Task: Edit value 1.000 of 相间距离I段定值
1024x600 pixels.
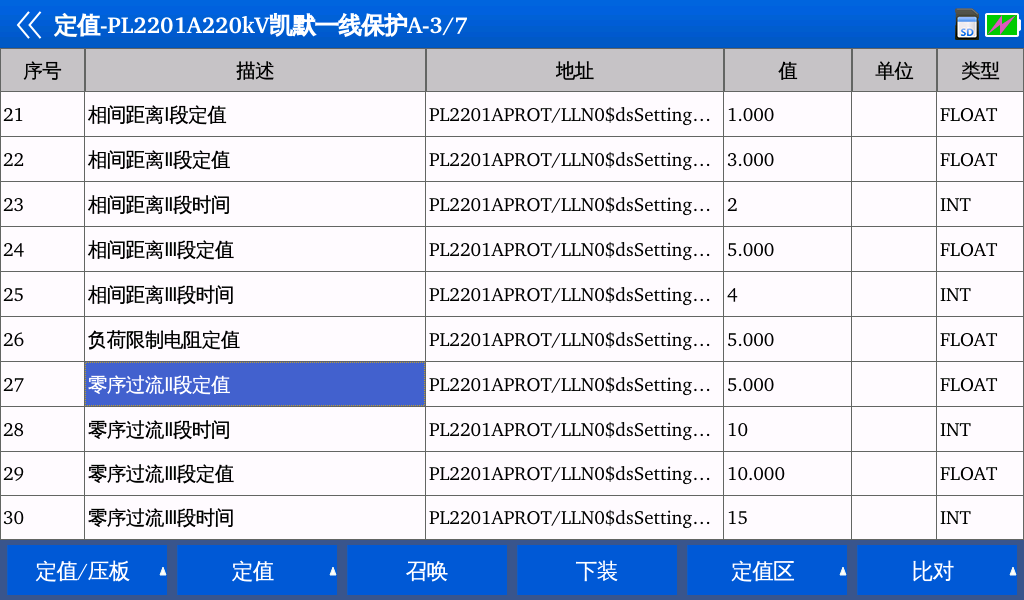Action: (787, 115)
